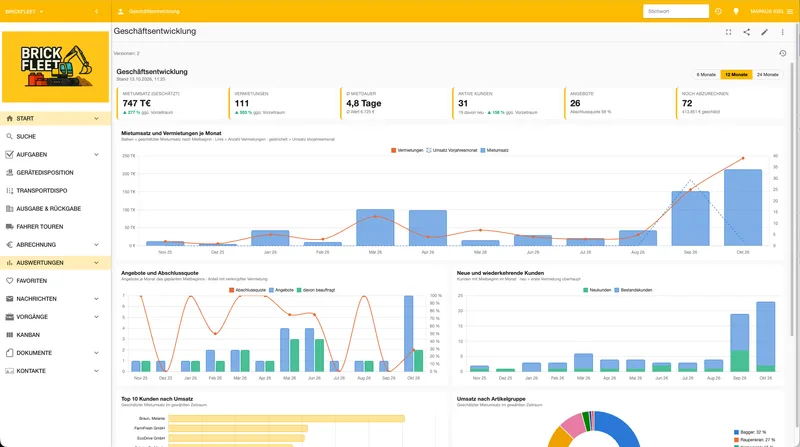
Task: Open the BRICKFLEET workspace dropdown
Action: [x=24, y=11]
